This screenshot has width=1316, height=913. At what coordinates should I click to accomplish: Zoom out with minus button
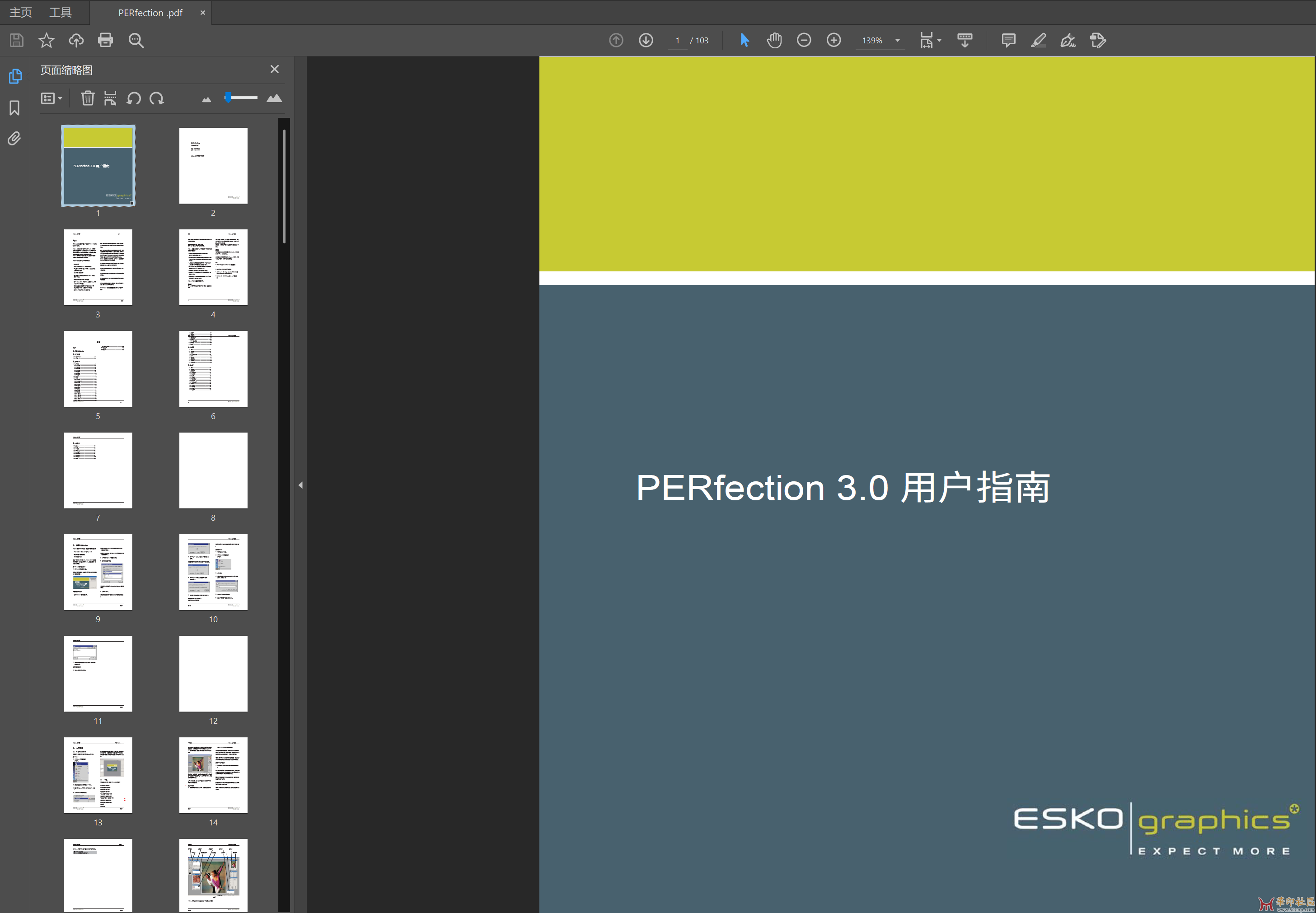(804, 40)
